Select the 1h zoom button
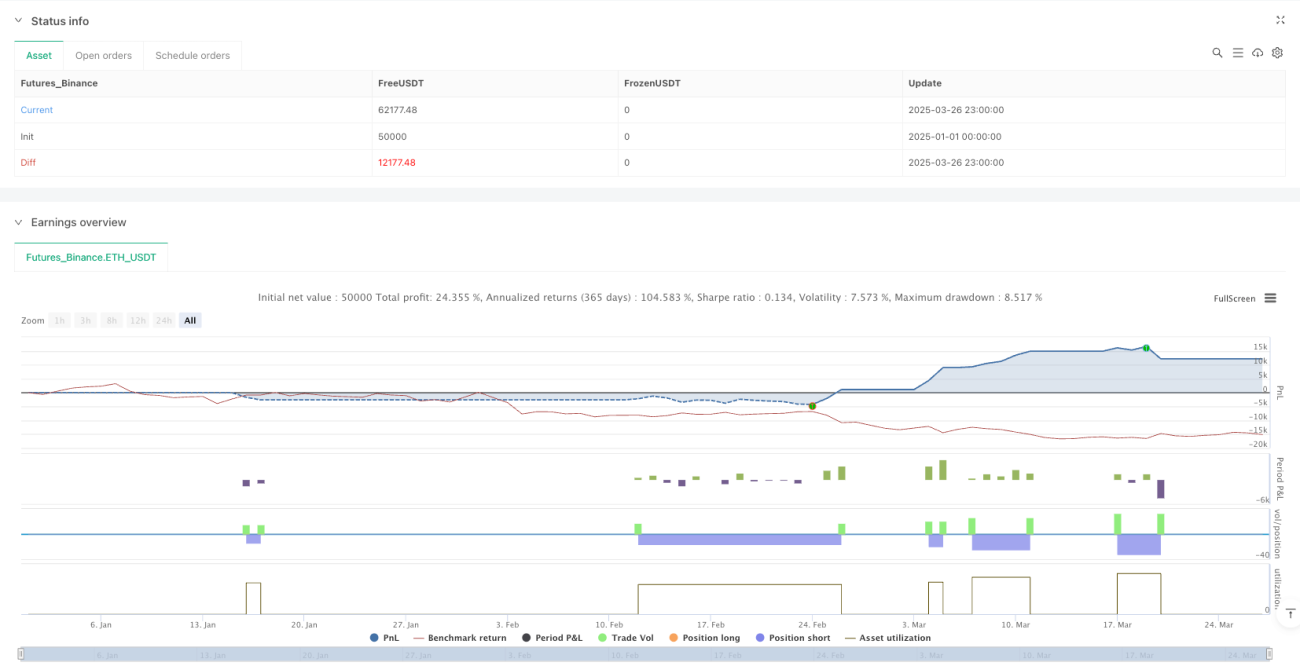This screenshot has height=666, width=1300. pyautogui.click(x=60, y=321)
